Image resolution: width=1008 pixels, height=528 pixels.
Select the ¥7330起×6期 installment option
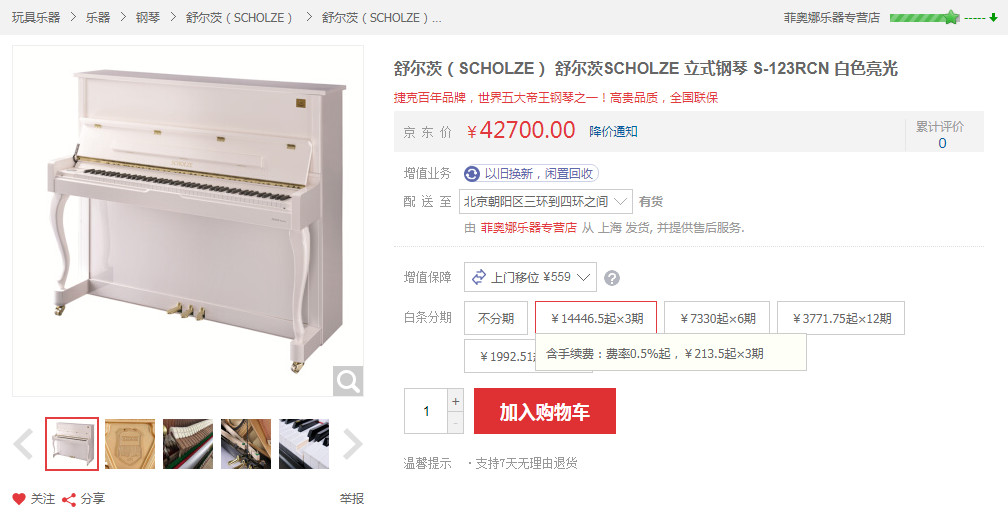click(717, 318)
